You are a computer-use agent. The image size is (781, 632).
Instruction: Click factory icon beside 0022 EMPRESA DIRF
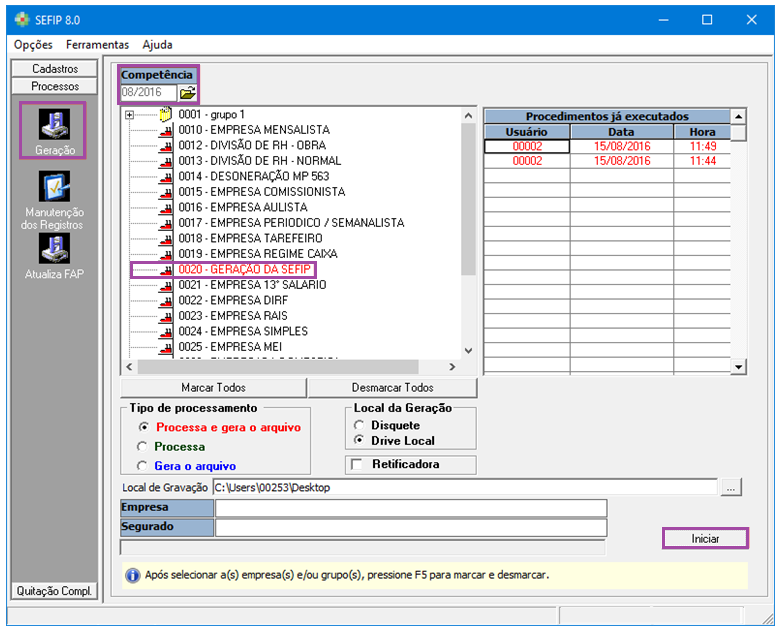click(x=166, y=301)
